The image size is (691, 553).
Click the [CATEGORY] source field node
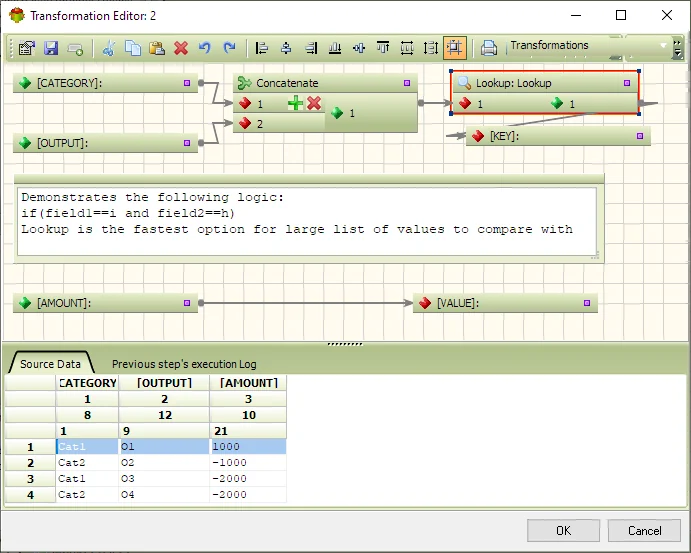[x=105, y=83]
